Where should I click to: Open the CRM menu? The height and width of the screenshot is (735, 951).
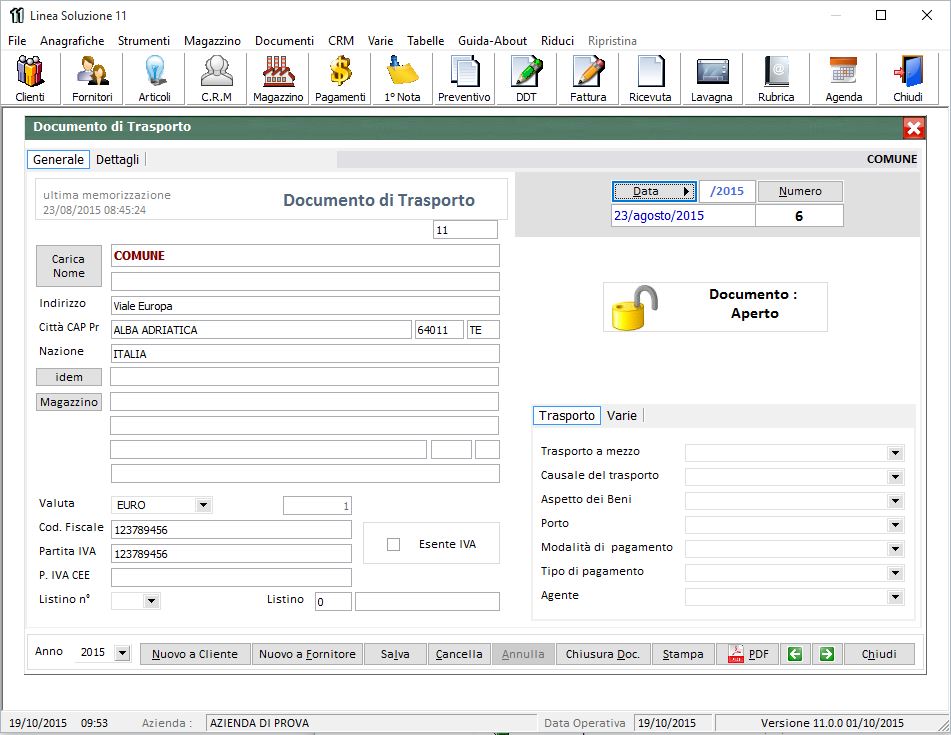341,41
